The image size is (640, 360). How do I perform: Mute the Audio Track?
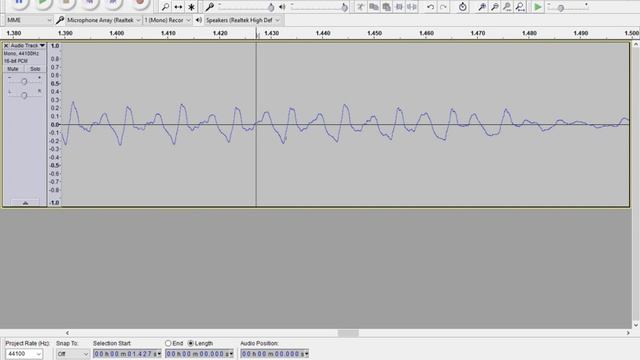pos(13,69)
